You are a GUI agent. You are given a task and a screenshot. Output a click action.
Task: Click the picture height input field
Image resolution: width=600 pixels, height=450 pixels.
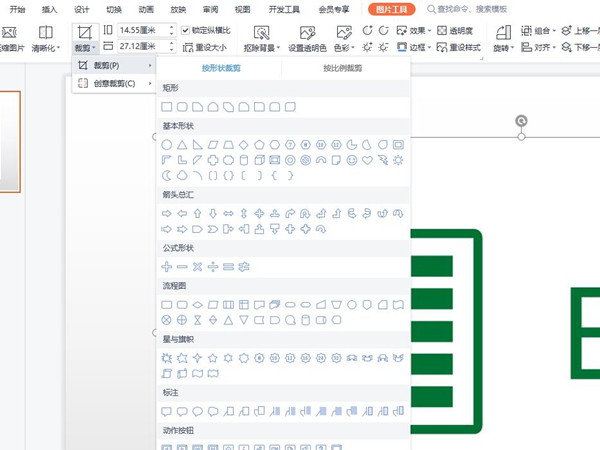(139, 31)
